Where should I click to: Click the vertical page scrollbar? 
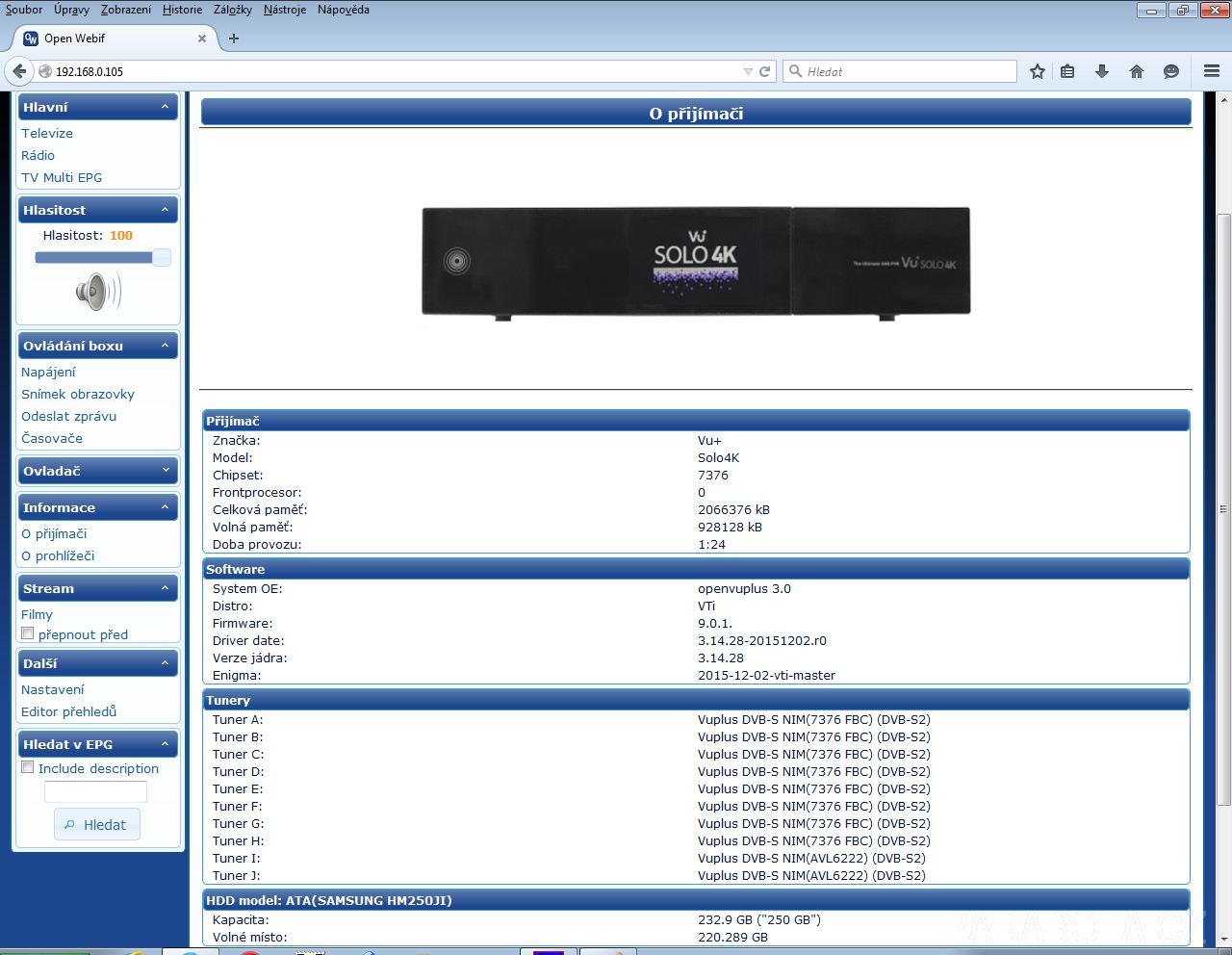(x=1224, y=510)
